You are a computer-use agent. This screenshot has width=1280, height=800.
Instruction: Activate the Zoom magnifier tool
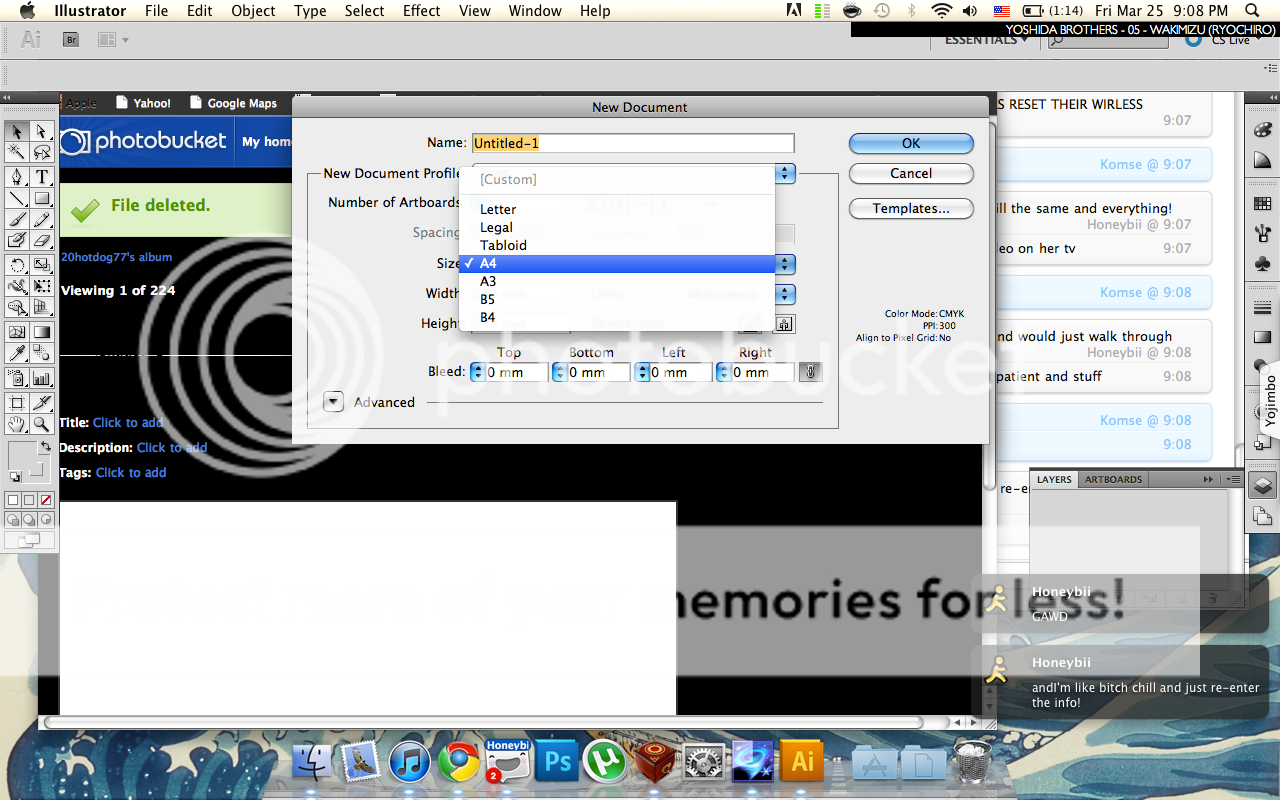(42, 425)
